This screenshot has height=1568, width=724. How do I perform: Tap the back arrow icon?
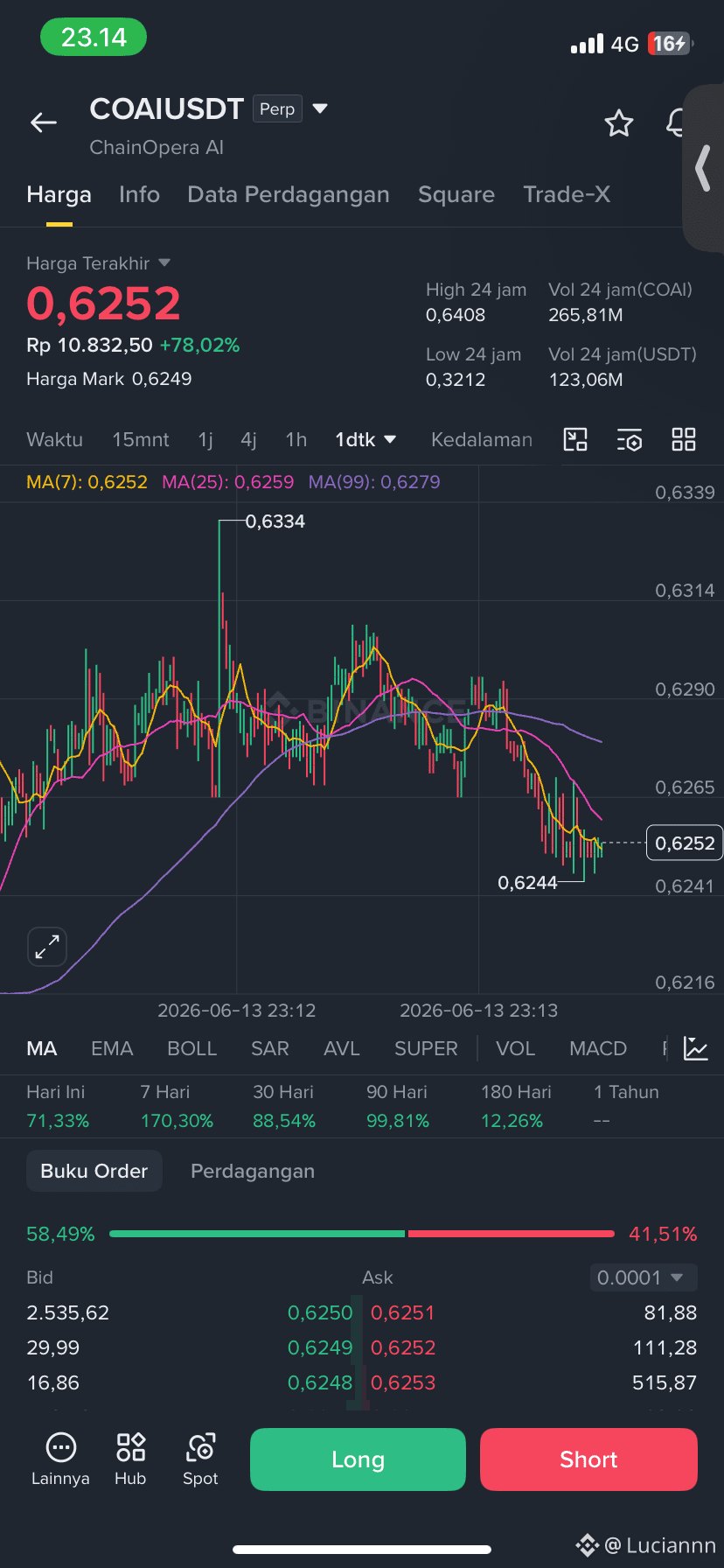tap(44, 123)
